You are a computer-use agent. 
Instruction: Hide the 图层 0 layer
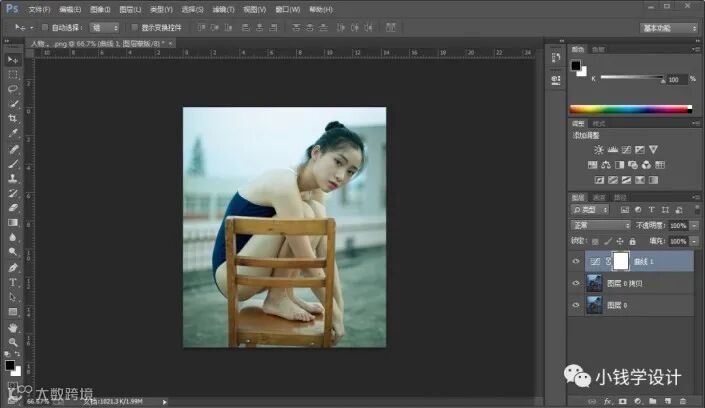(576, 305)
